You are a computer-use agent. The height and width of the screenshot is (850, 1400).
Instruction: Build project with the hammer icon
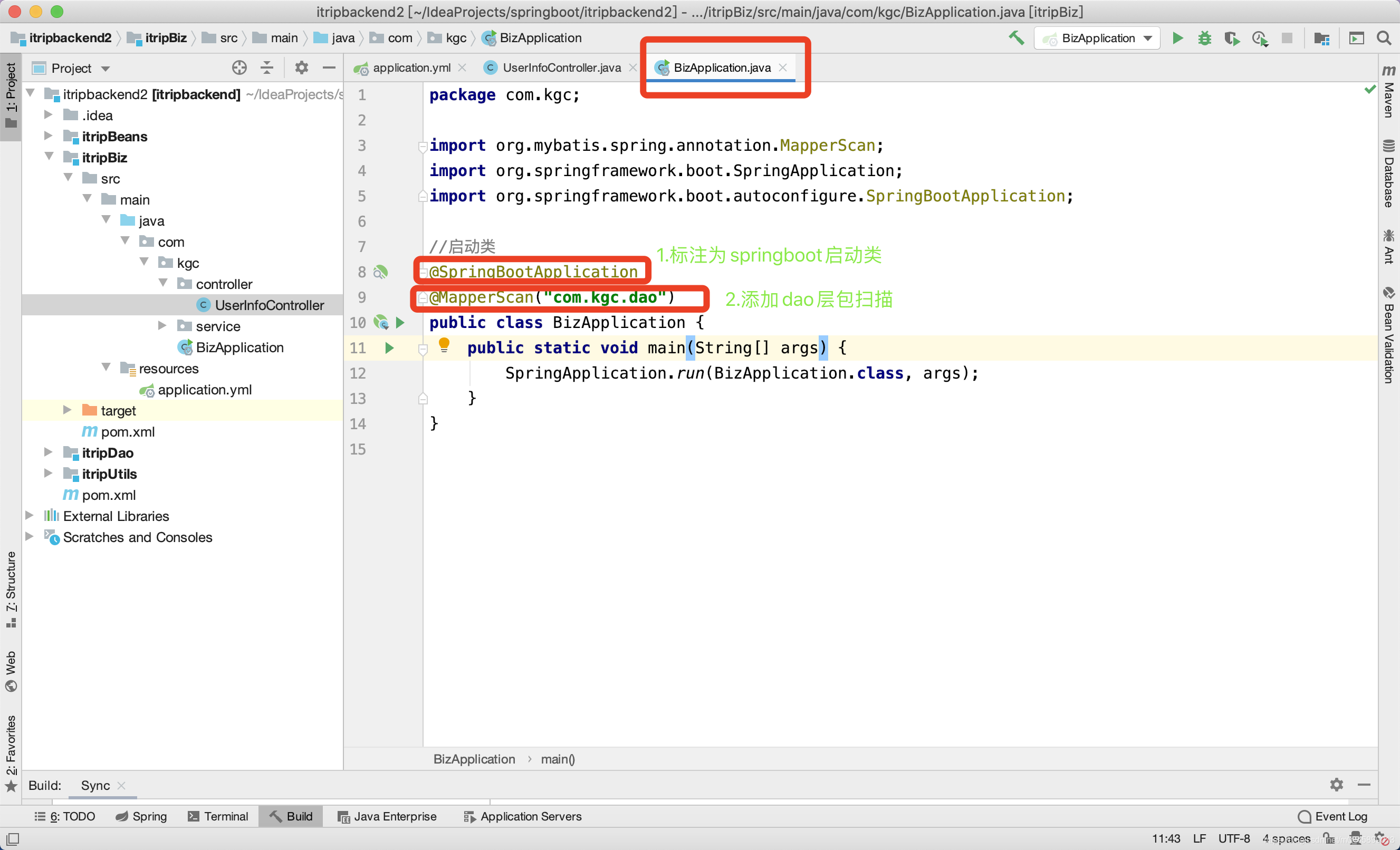pyautogui.click(x=1017, y=38)
